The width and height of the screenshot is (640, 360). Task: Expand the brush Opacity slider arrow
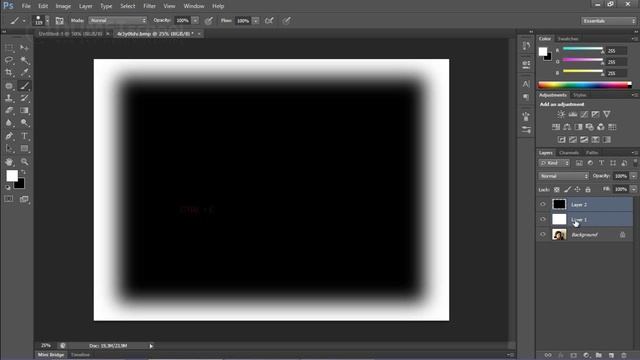pos(196,20)
